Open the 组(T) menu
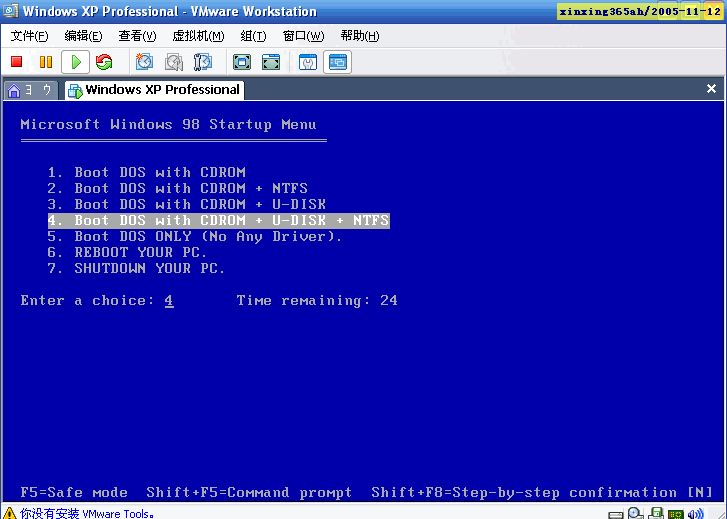Screen dimensions: 727x519 (x=254, y=36)
